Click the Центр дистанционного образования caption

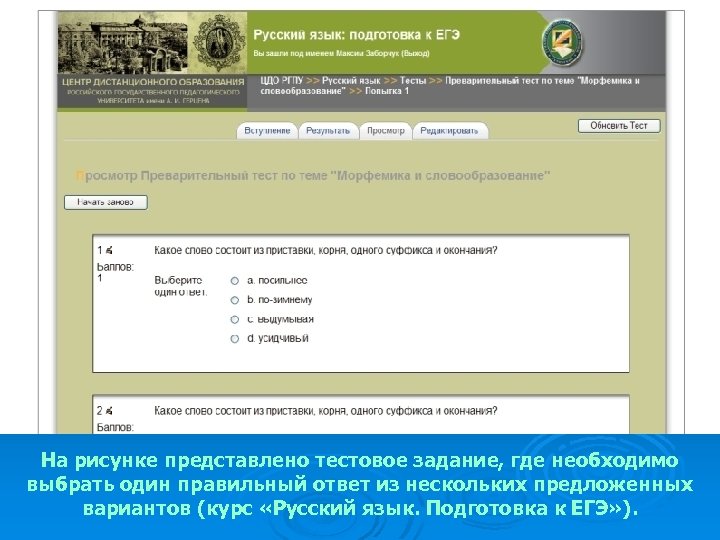click(153, 82)
